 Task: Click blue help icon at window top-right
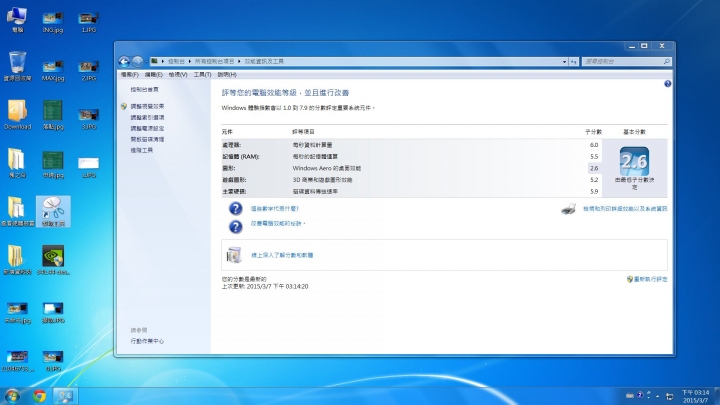tap(667, 84)
